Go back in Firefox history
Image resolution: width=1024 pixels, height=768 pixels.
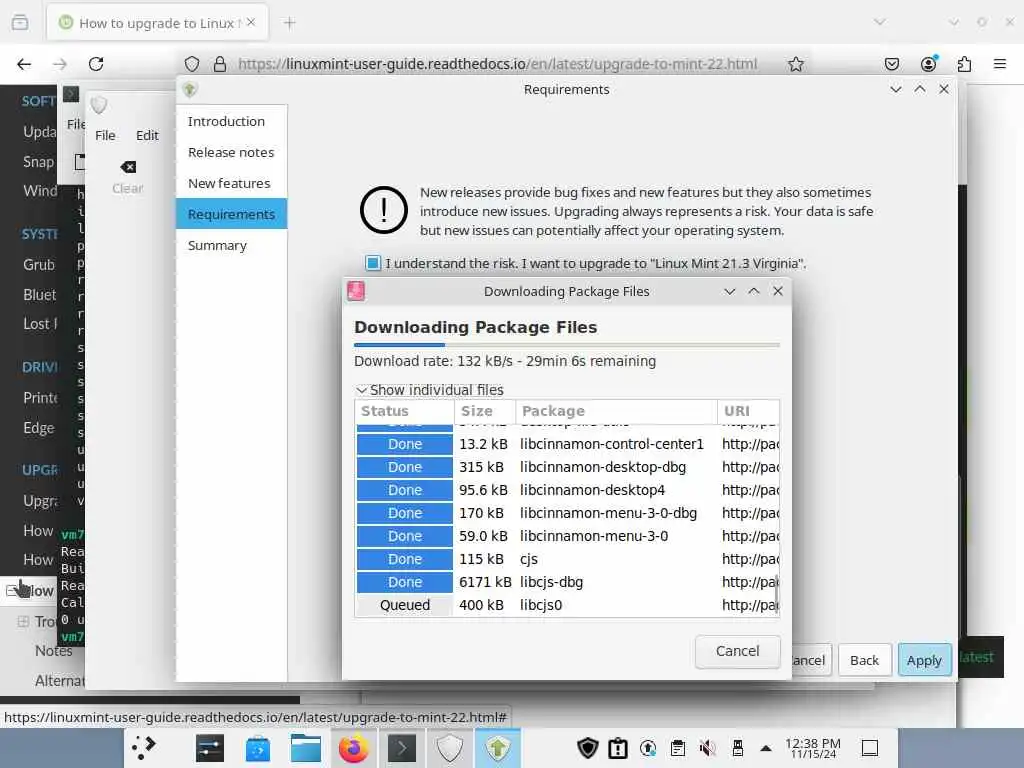[24, 64]
